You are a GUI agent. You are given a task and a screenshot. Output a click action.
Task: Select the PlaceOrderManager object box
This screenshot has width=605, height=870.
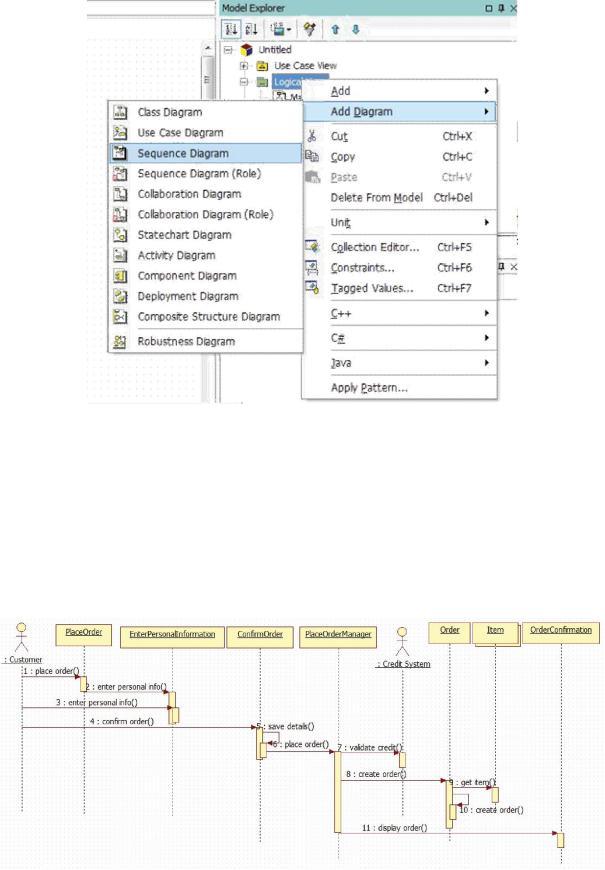pyautogui.click(x=338, y=637)
